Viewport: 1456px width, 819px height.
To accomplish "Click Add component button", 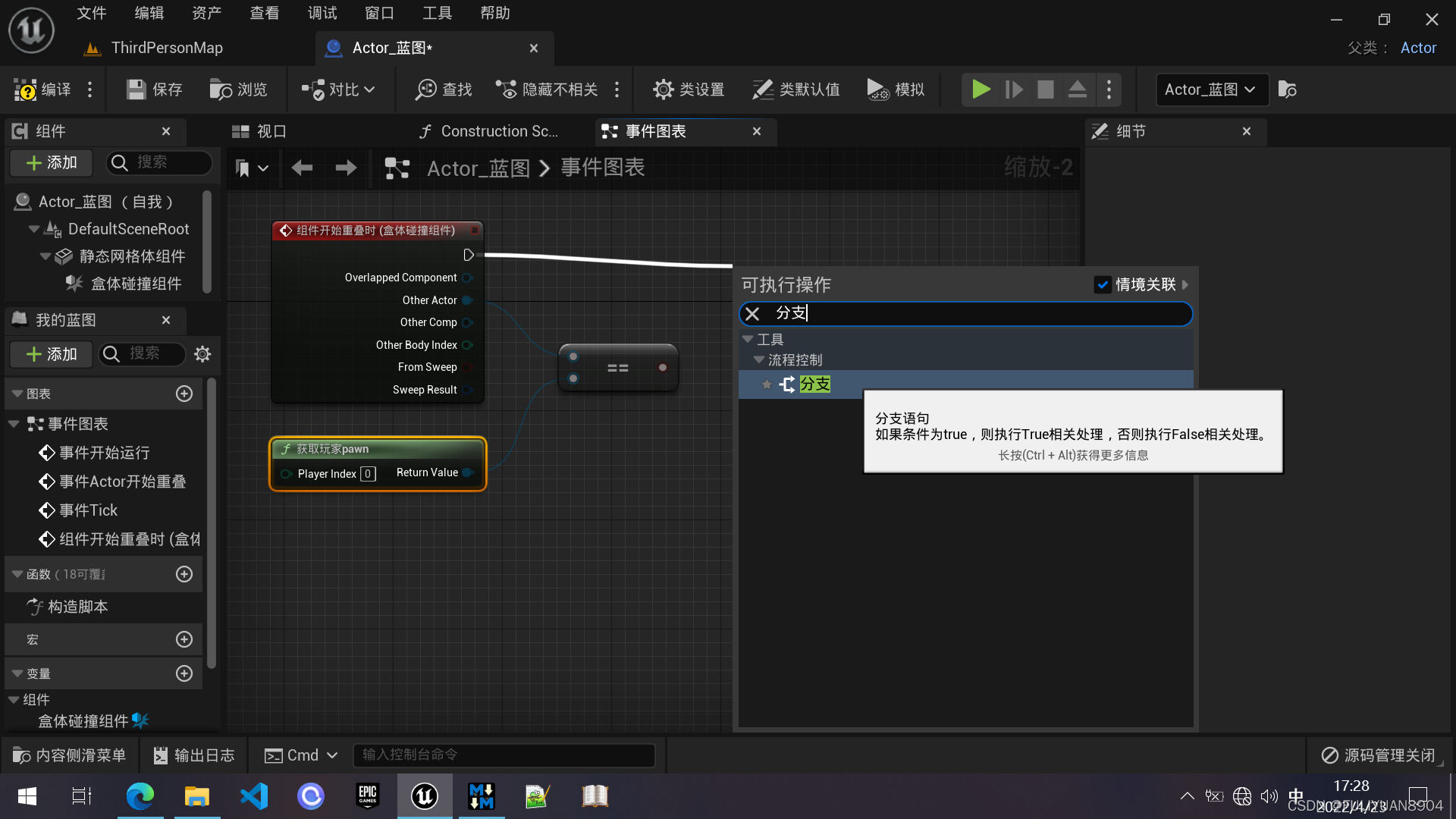I will (51, 162).
